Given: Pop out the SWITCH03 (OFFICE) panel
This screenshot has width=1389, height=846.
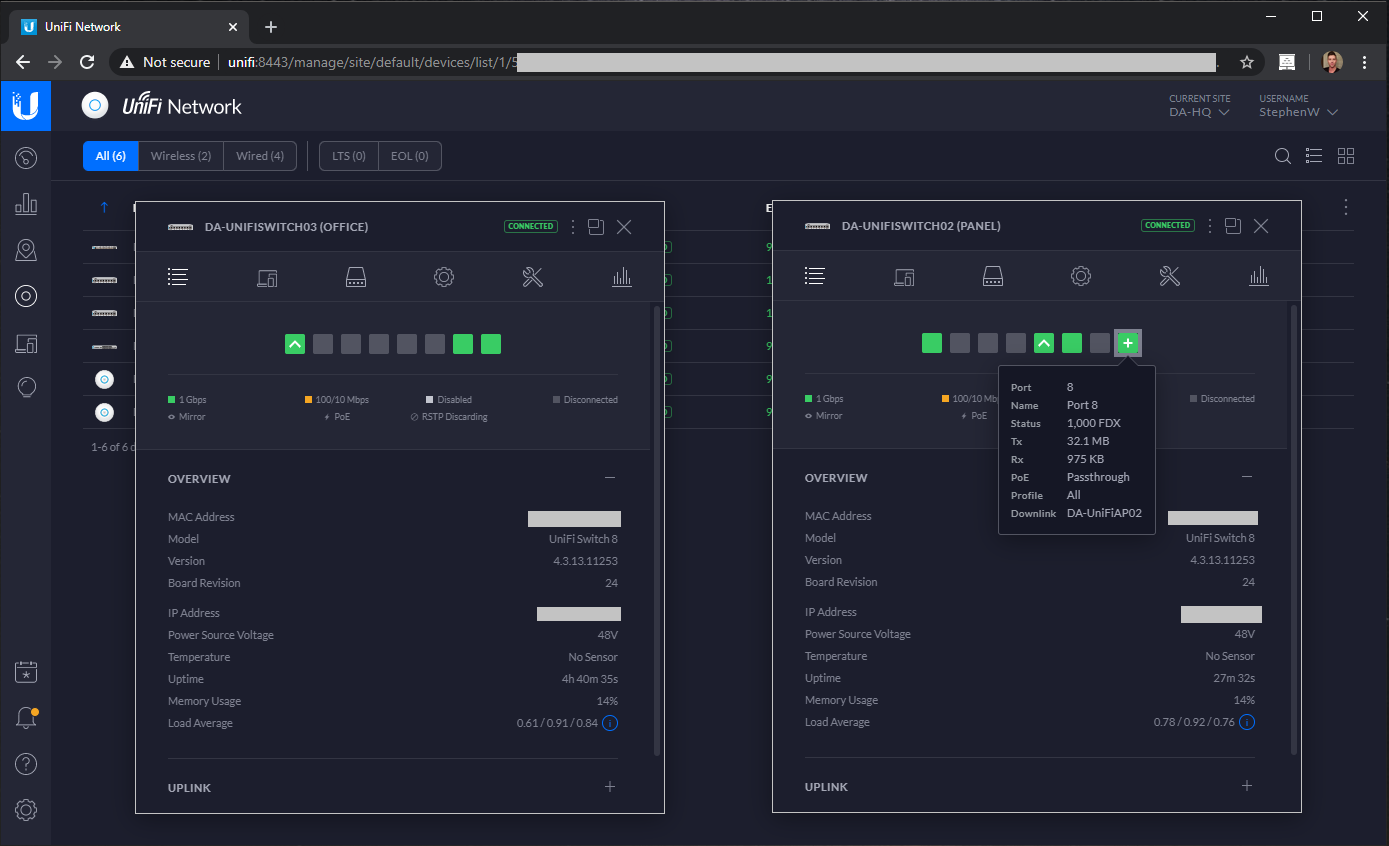Looking at the screenshot, I should [596, 227].
